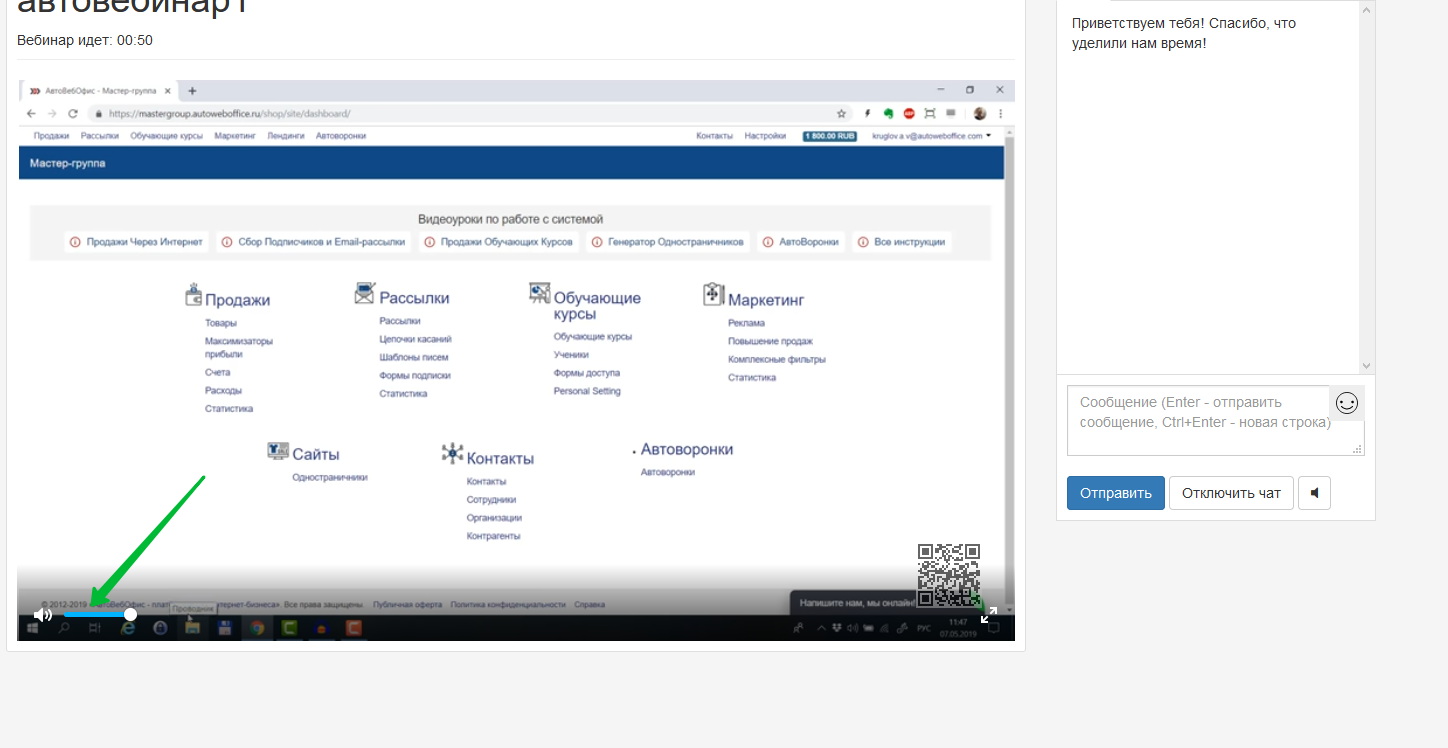Click the 1 800.00 RUB balance badge
The image size is (1448, 748).
(x=830, y=136)
